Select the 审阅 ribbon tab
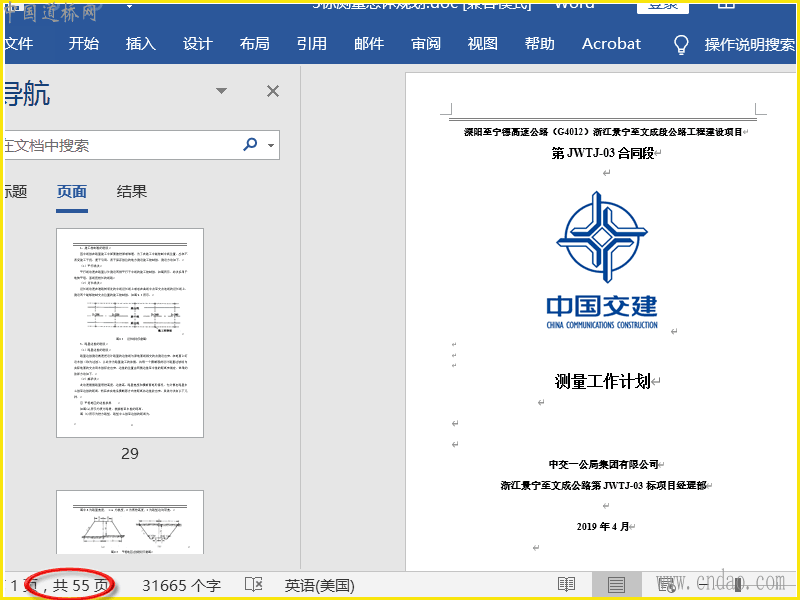Viewport: 800px width, 600px height. pyautogui.click(x=426, y=44)
